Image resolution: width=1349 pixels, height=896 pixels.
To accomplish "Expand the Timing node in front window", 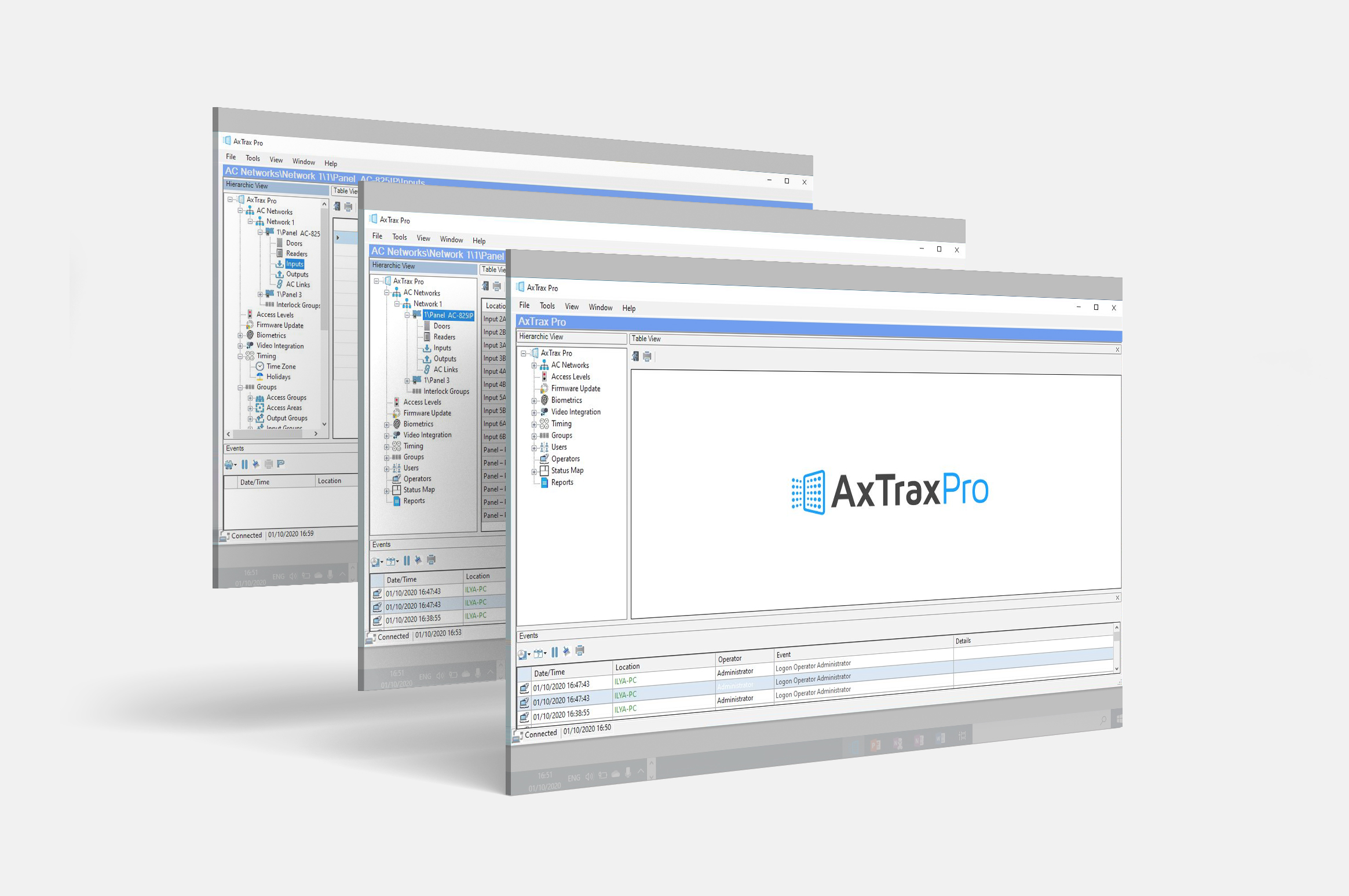I will 534,424.
